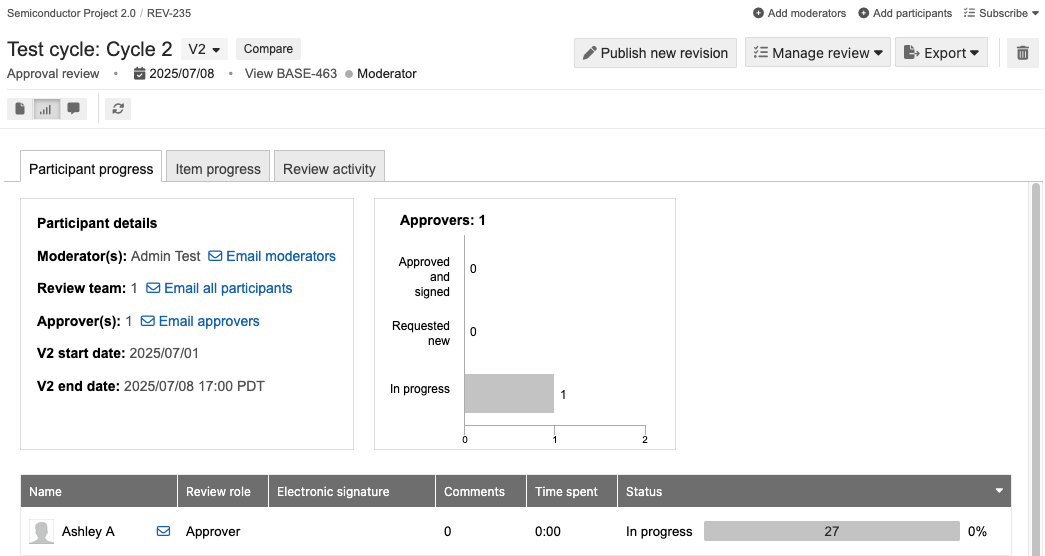Switch to the Item progress tab
The height and width of the screenshot is (556, 1045).
(218, 169)
